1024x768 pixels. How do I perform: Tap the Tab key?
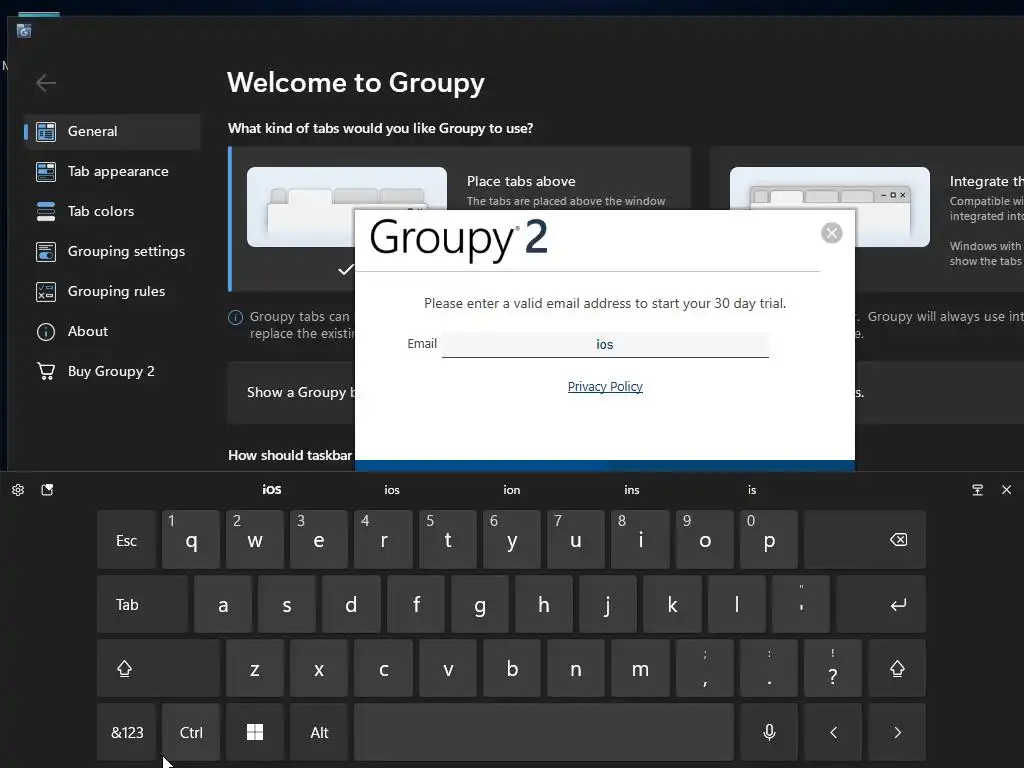coord(142,605)
